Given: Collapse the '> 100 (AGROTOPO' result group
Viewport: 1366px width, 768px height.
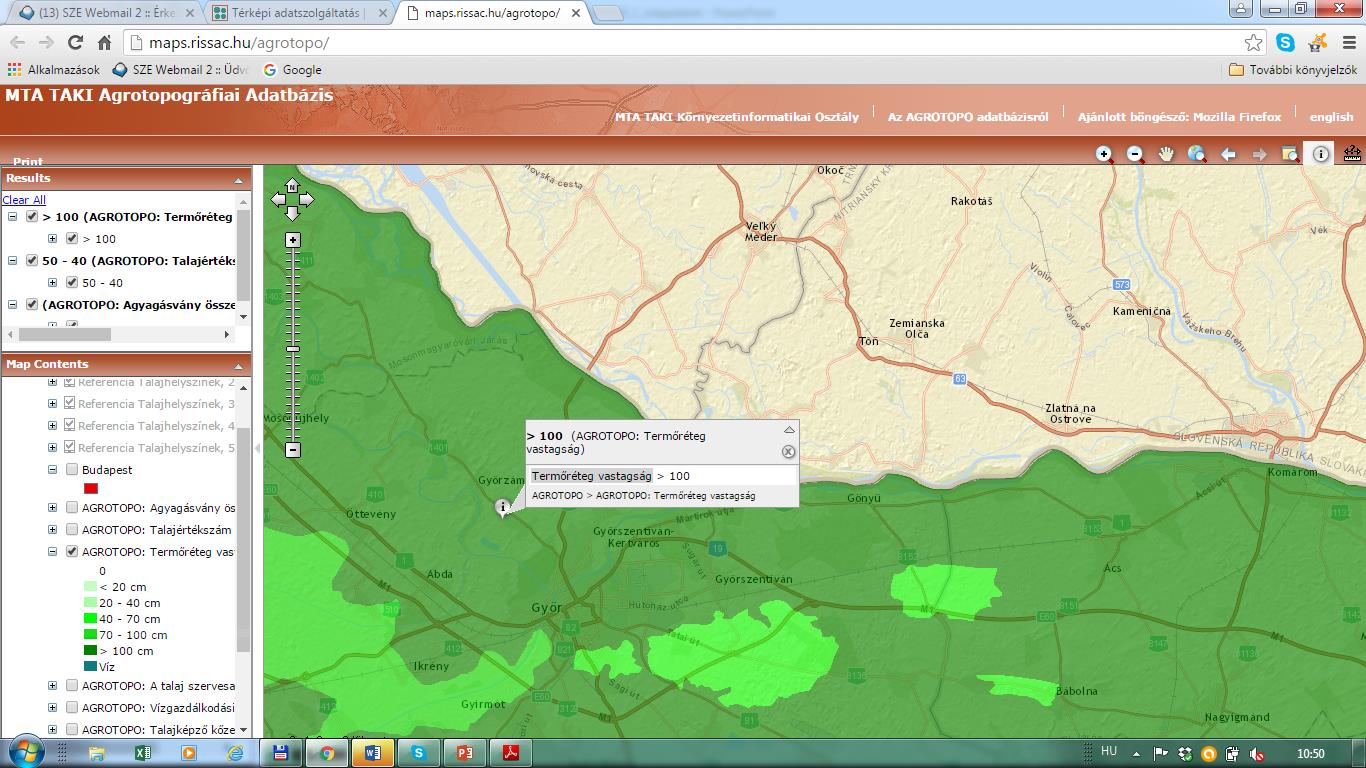Looking at the screenshot, I should click(13, 216).
